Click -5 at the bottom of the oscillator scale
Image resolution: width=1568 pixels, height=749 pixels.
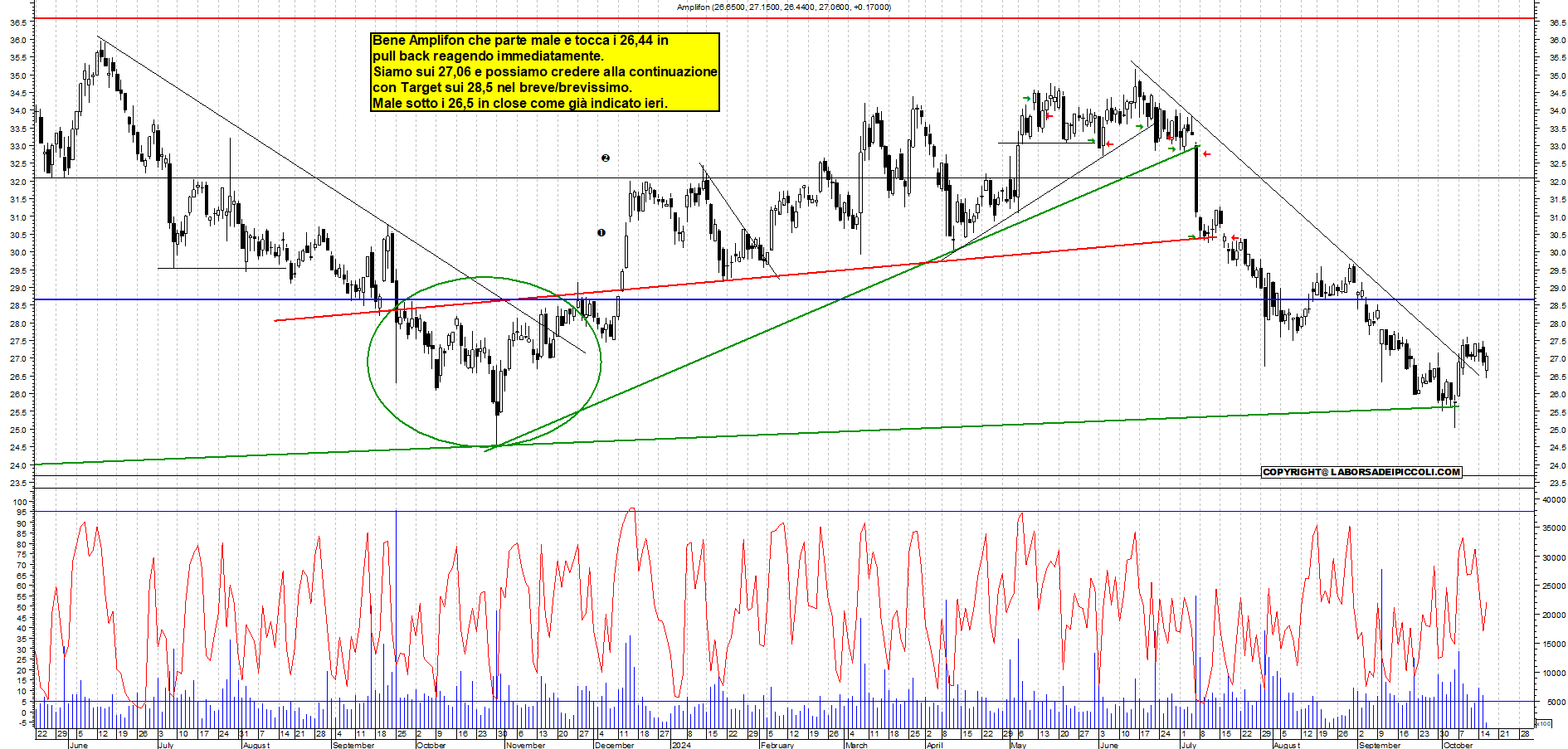(x=22, y=722)
